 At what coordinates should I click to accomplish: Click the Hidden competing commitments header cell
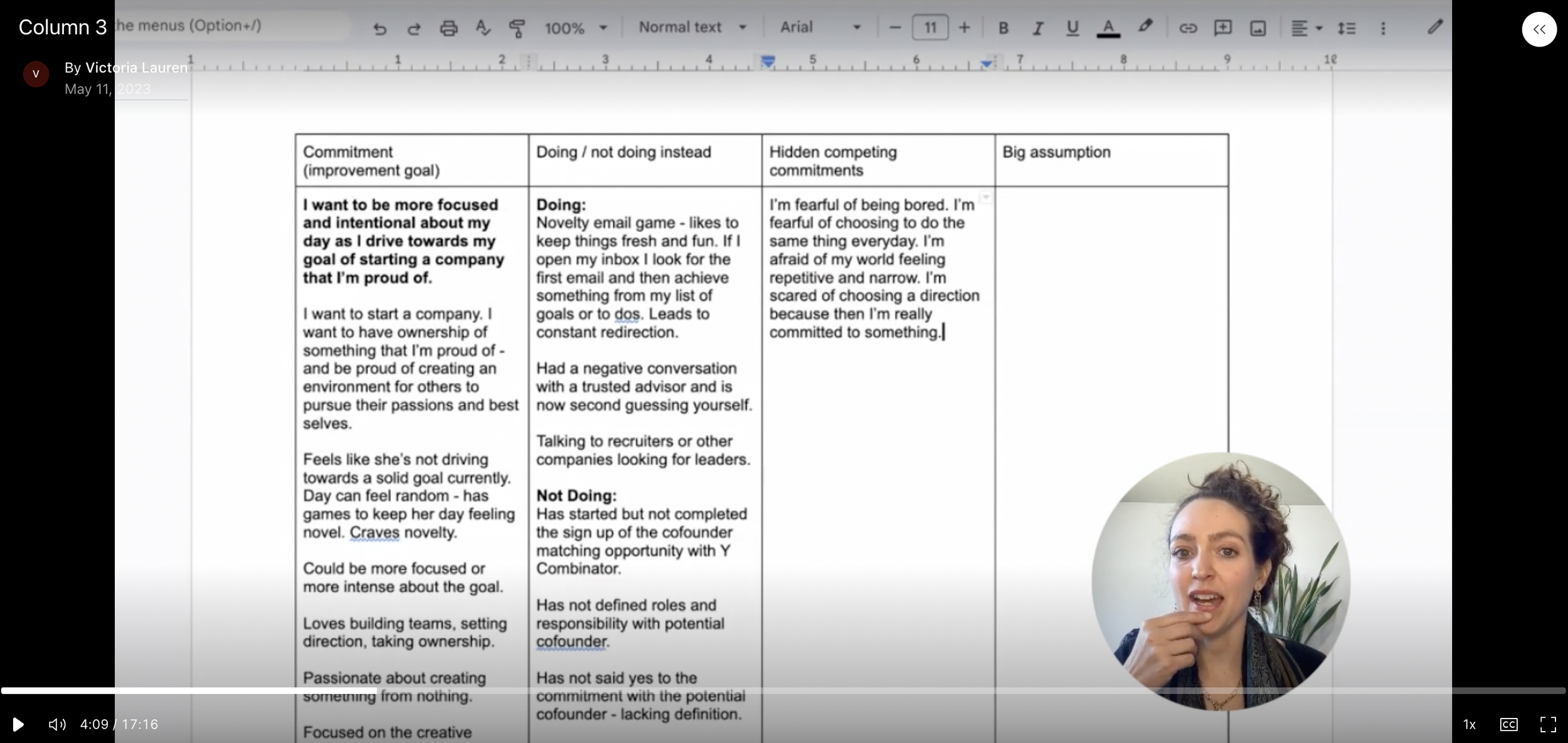tap(878, 160)
